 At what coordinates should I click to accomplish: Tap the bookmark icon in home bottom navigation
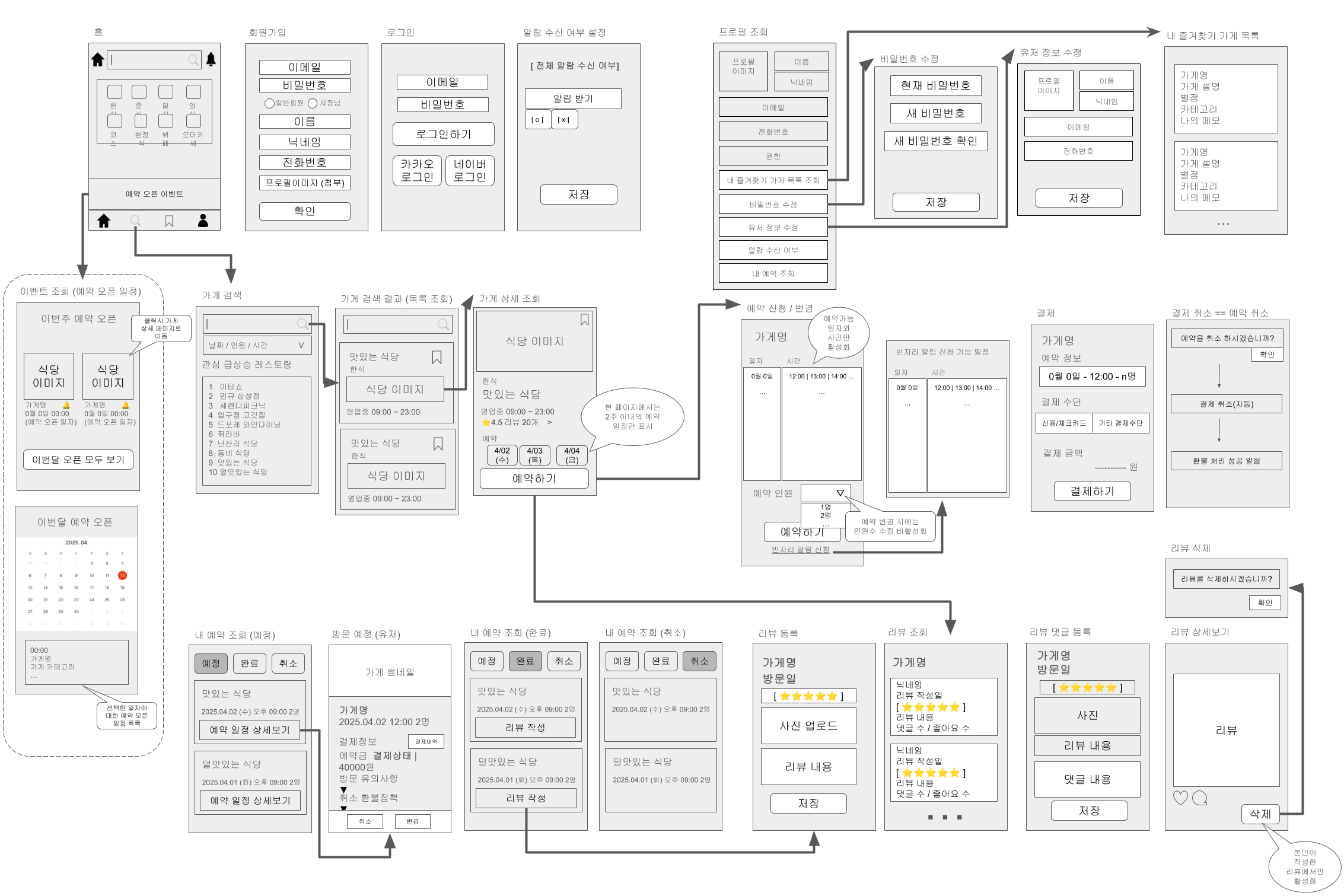[x=169, y=221]
